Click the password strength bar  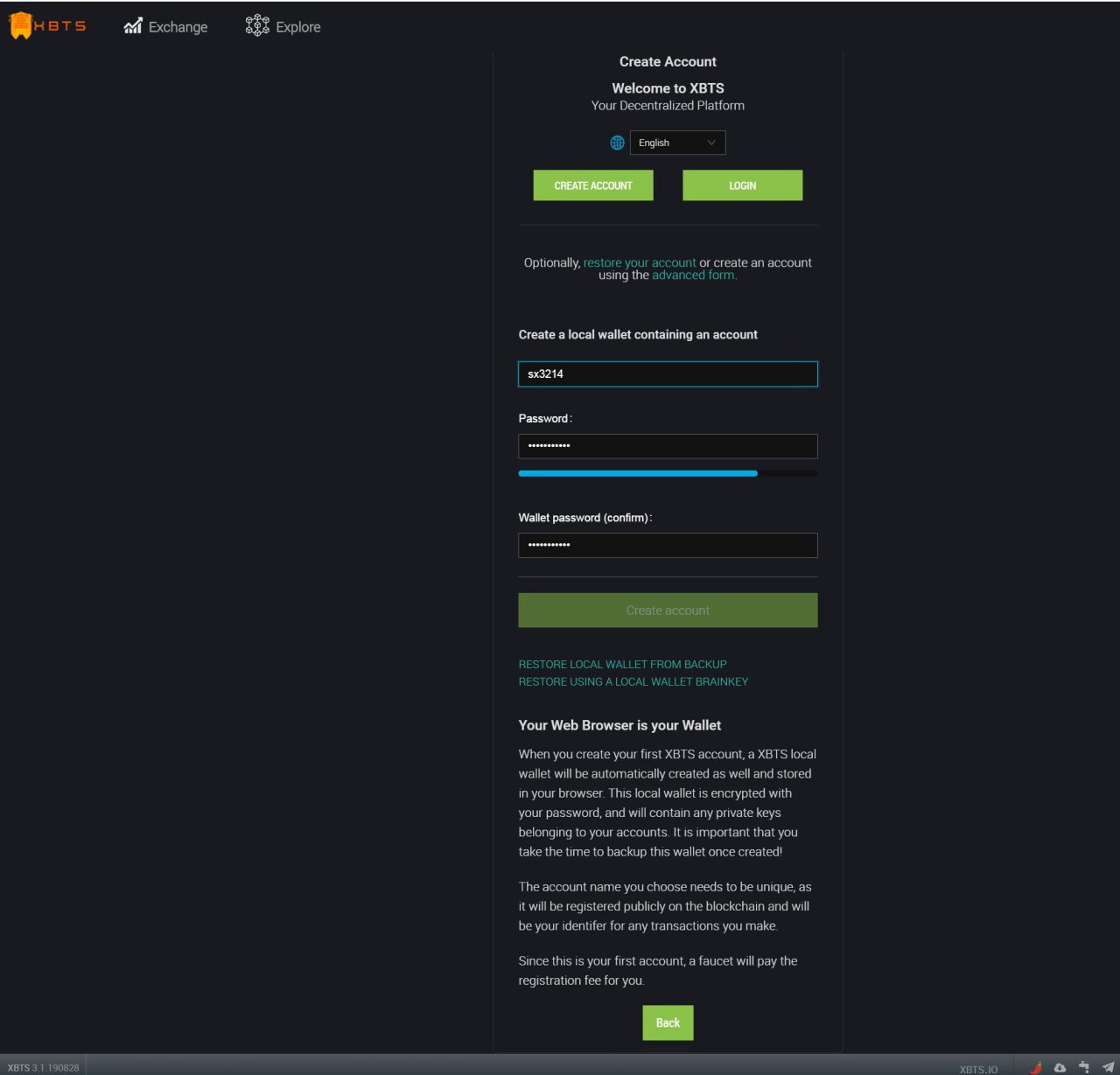pos(668,473)
